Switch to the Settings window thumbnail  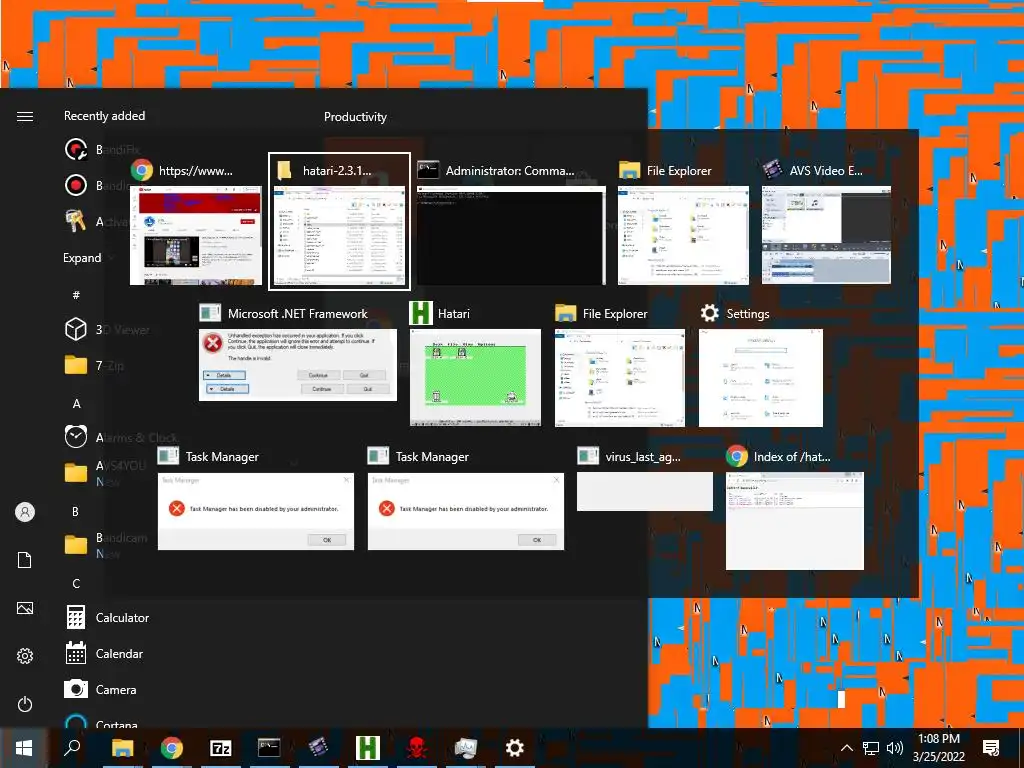point(761,378)
